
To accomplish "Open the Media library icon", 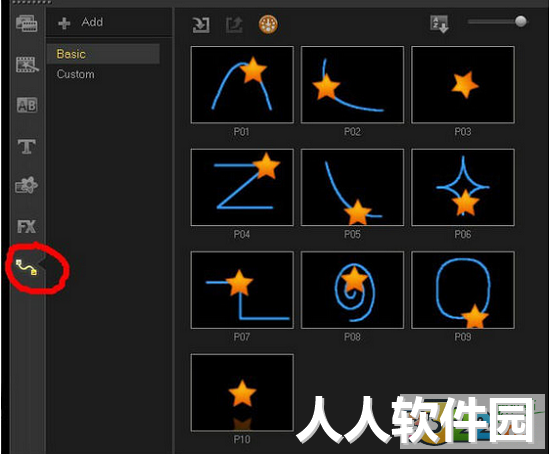I will (x=27, y=24).
